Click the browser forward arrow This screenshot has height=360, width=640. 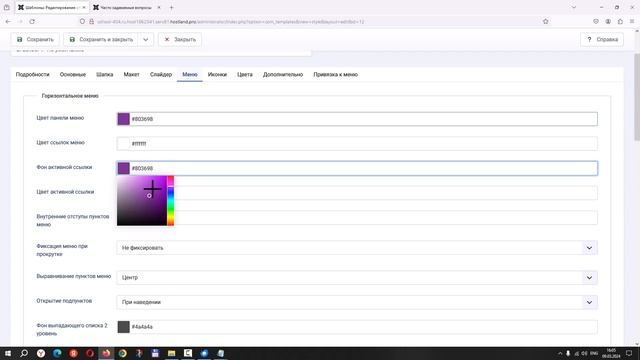pos(20,22)
